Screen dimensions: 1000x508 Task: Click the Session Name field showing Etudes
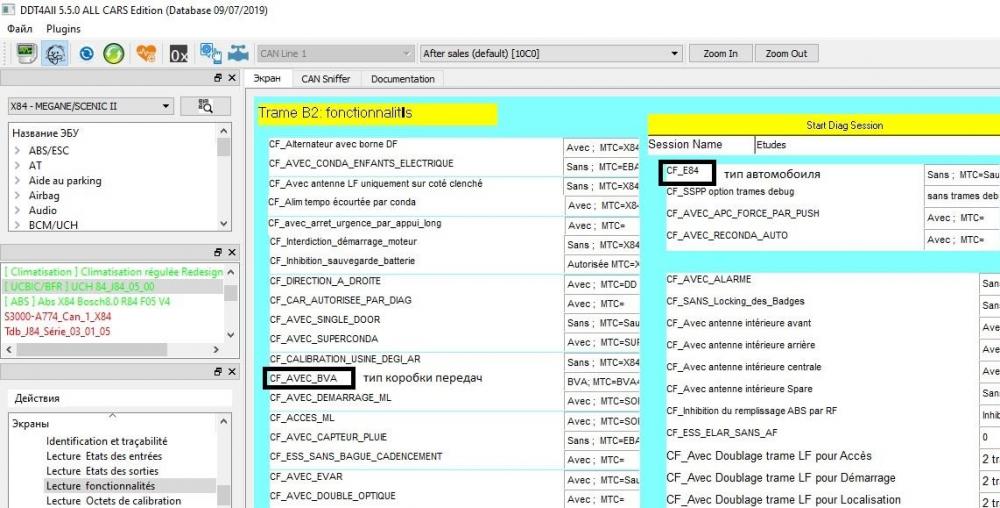(x=878, y=145)
